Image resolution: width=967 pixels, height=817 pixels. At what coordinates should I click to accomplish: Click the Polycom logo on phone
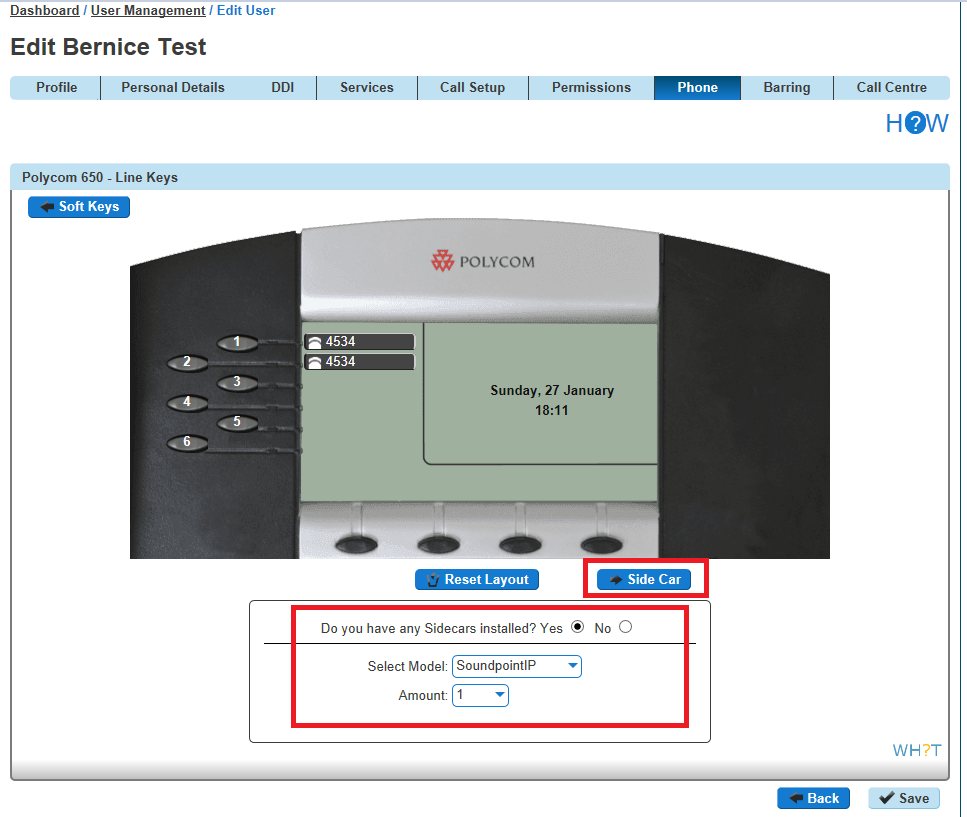click(483, 261)
